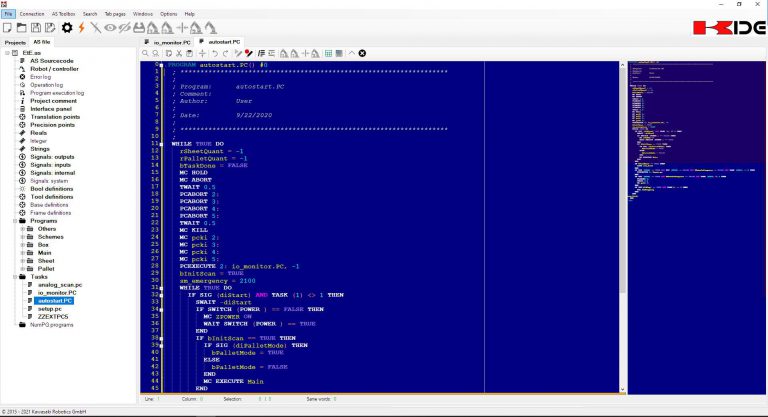
Task: Save the file with floppy icon
Action: tap(36, 28)
